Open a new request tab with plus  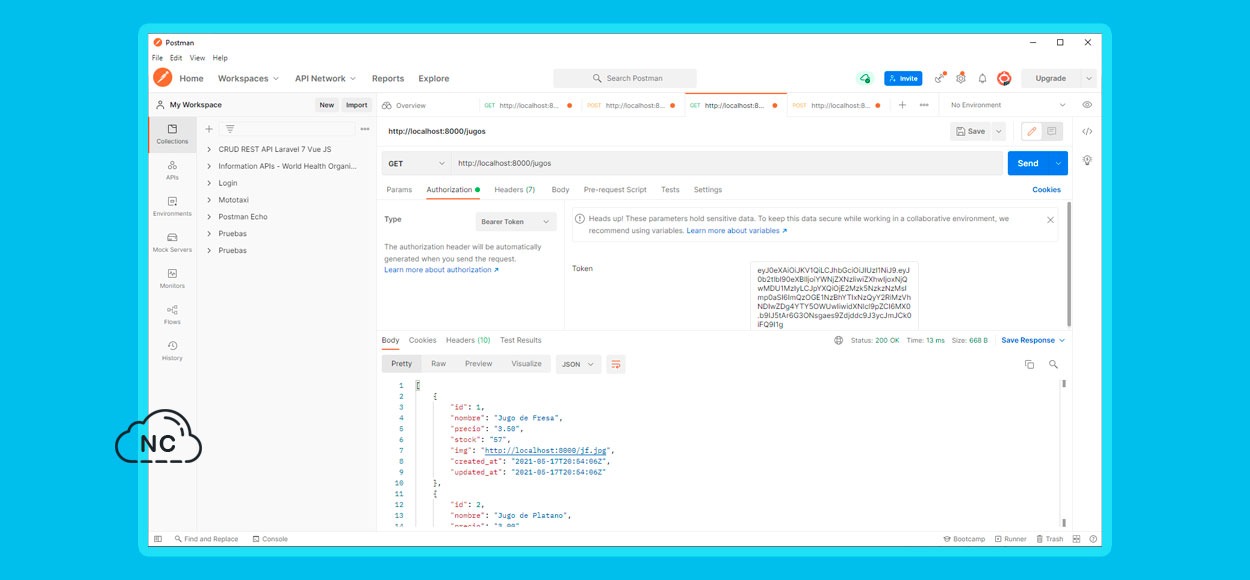902,105
